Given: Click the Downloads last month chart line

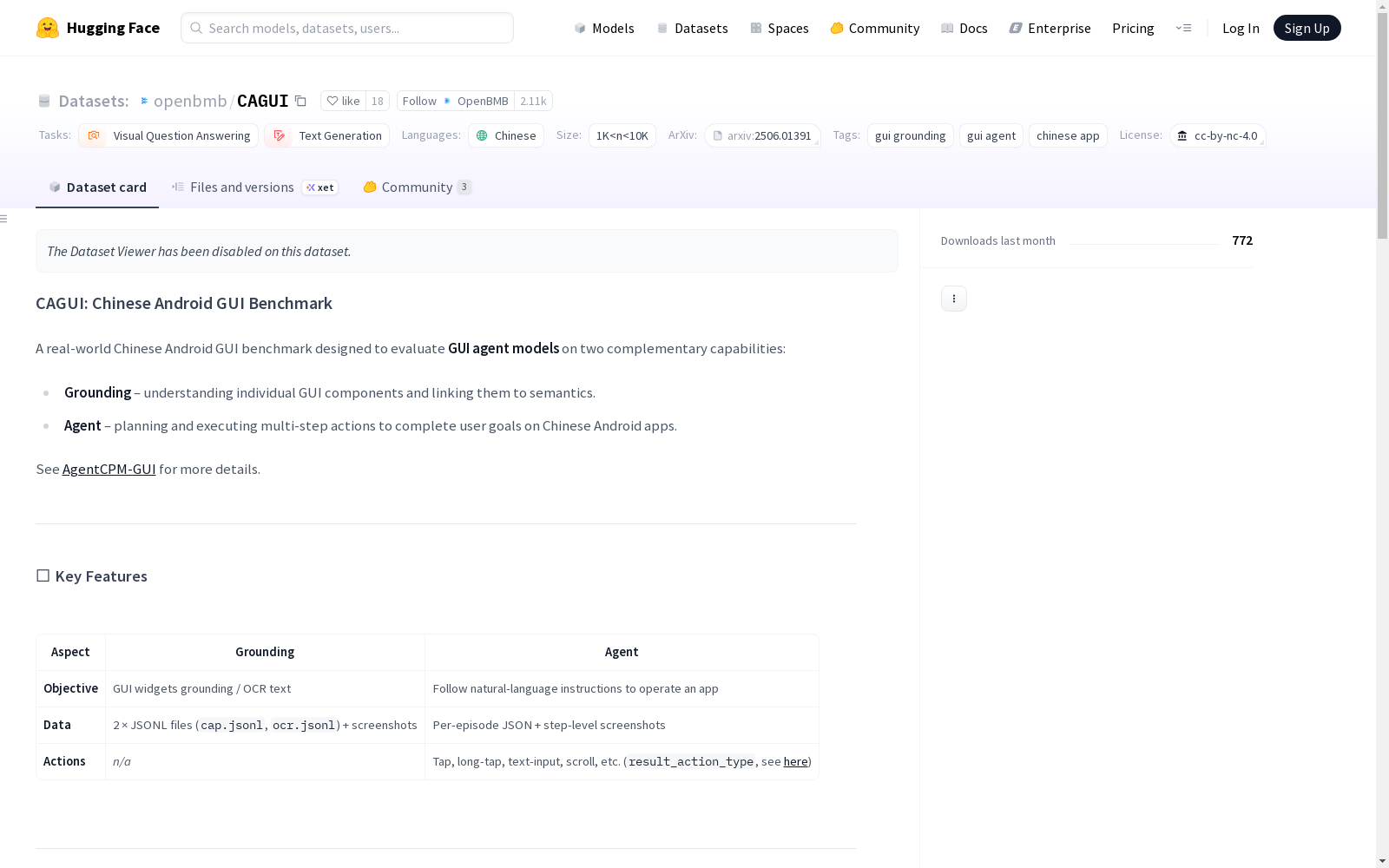Looking at the screenshot, I should (1143, 244).
